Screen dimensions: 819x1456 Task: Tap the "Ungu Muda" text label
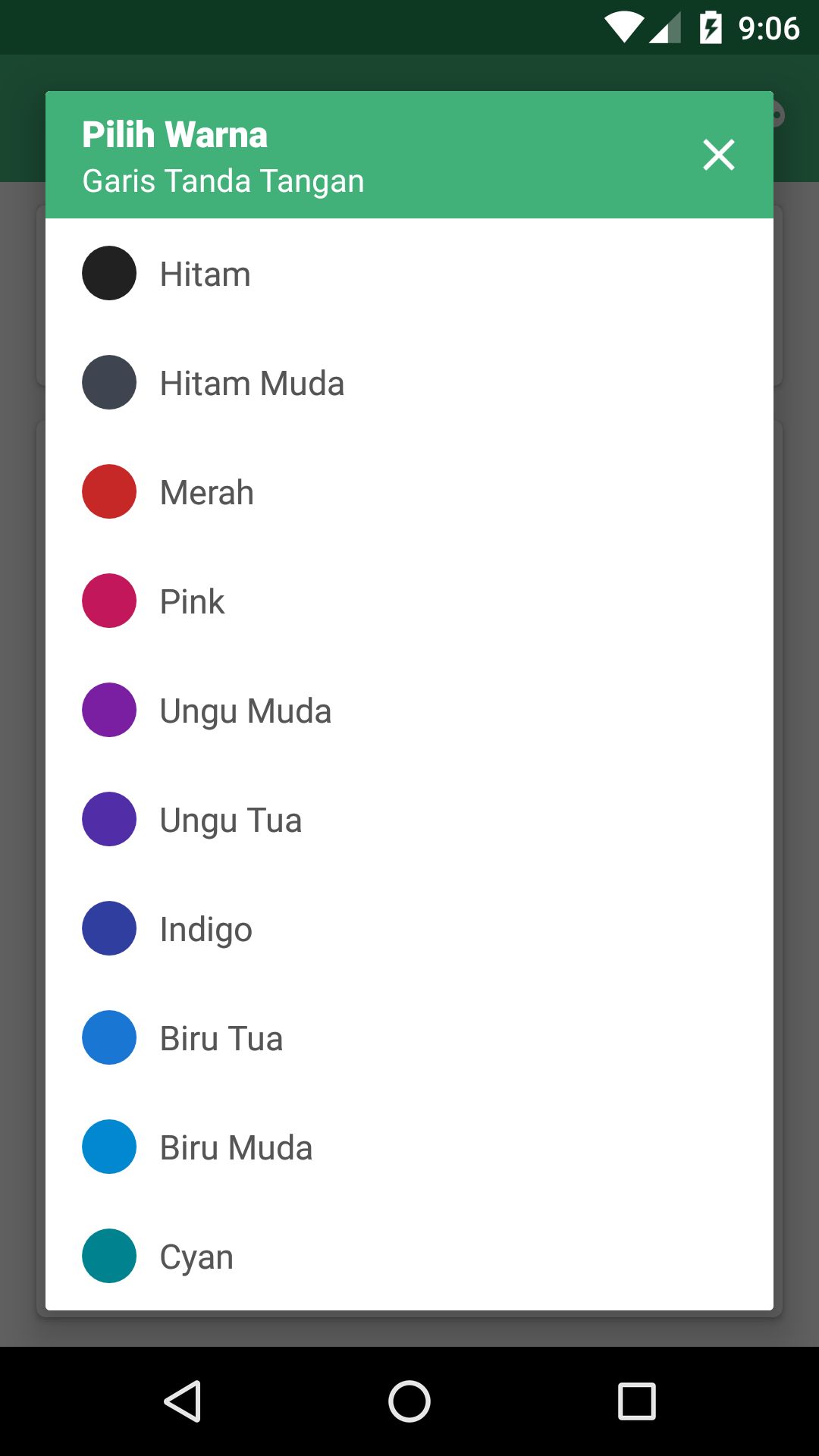[245, 711]
